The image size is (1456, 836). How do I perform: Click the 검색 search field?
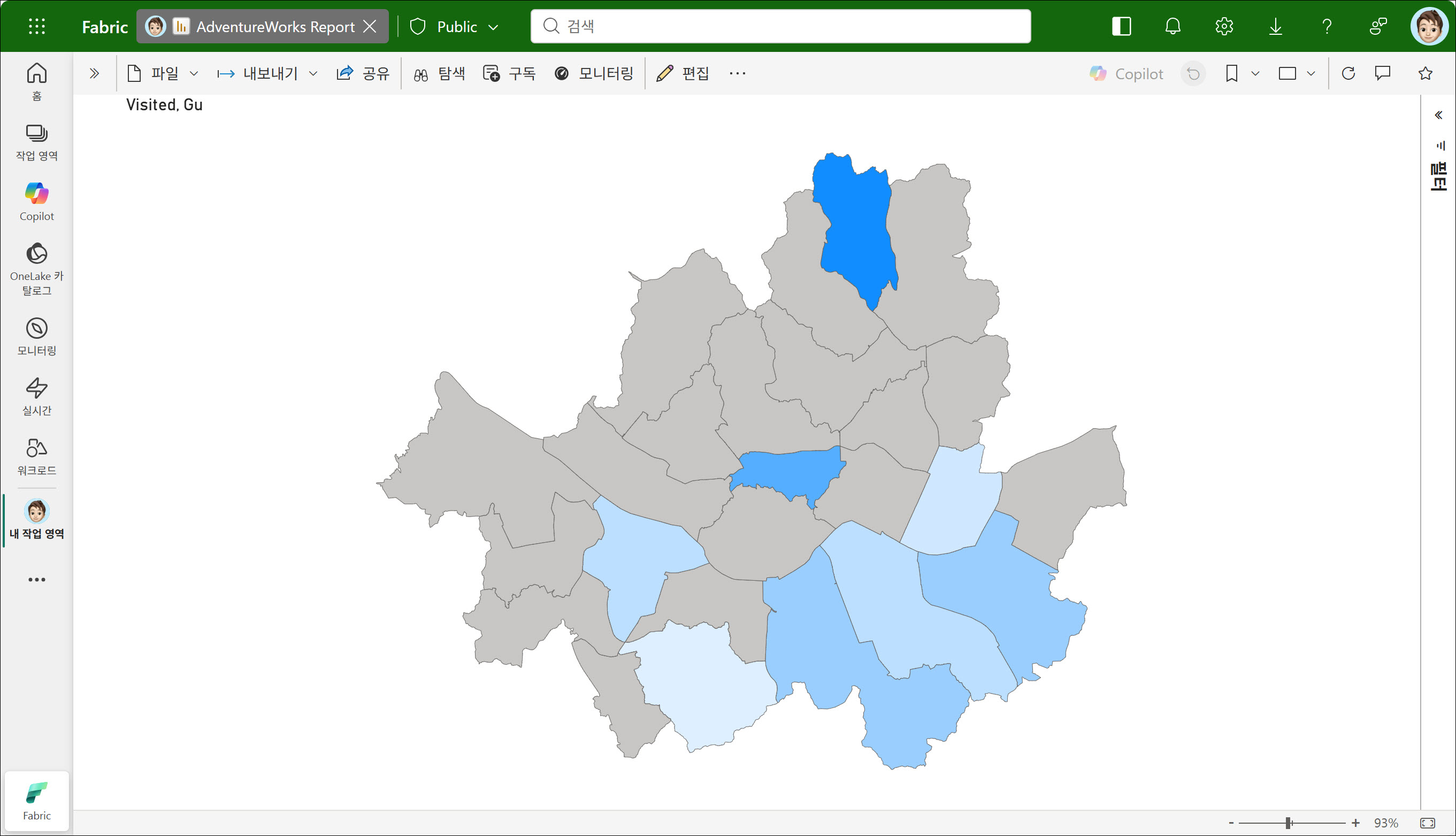pos(780,26)
